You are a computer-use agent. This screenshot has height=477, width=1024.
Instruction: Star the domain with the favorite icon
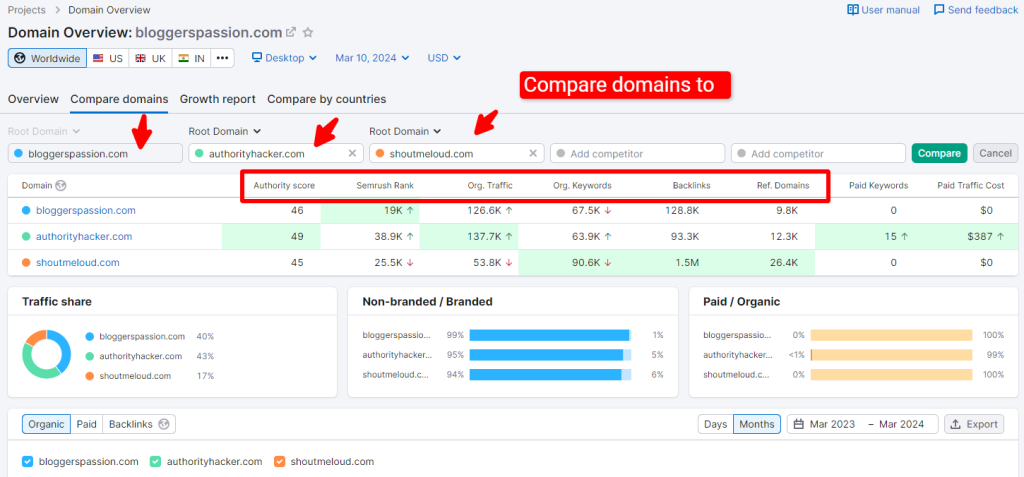308,32
